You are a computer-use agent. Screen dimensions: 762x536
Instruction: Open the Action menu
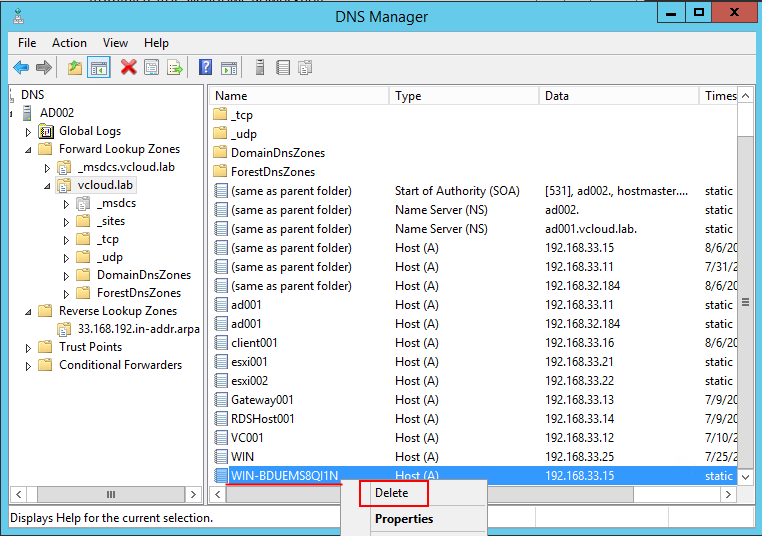coord(69,43)
